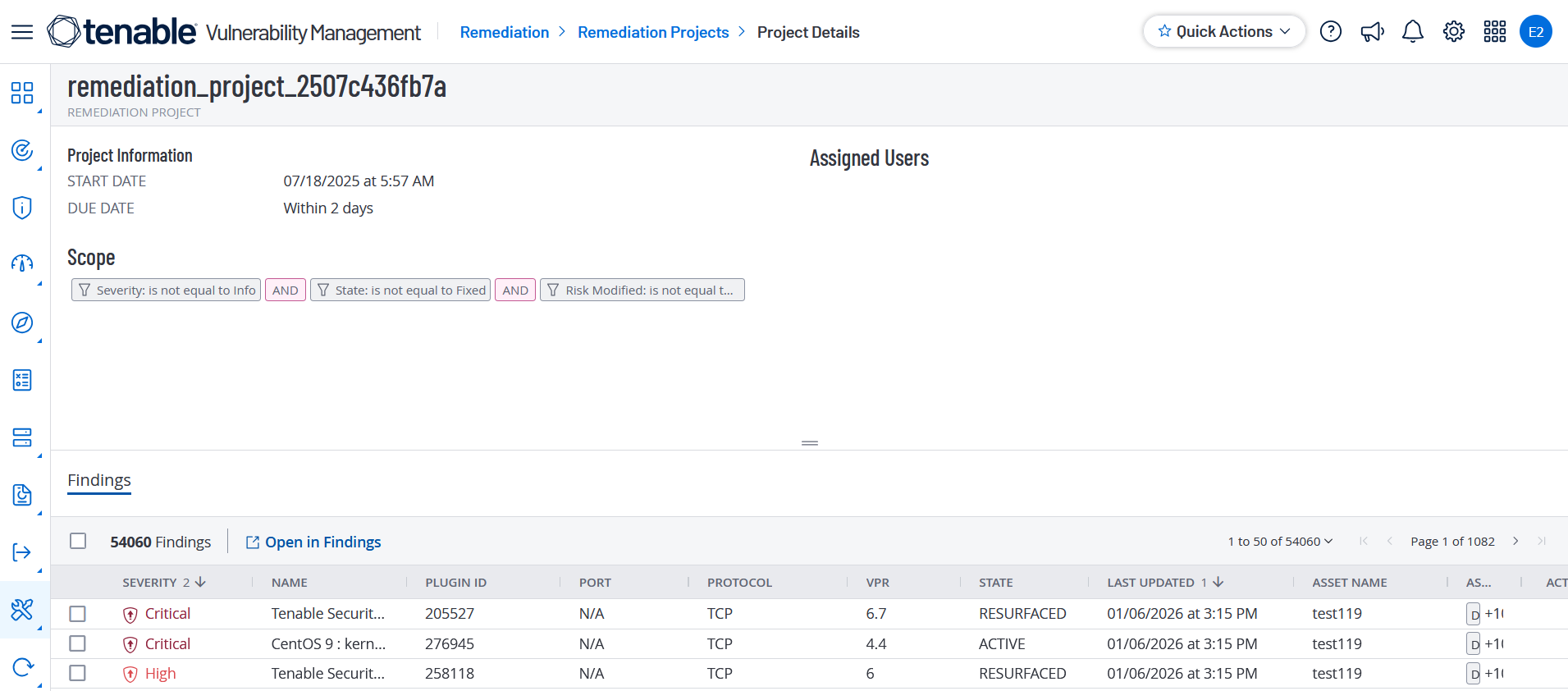Click the panel resize divider handle

click(810, 443)
